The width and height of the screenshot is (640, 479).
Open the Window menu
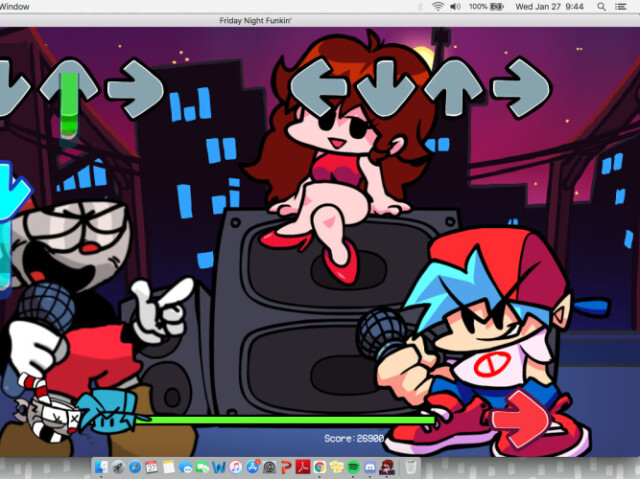click(16, 6)
